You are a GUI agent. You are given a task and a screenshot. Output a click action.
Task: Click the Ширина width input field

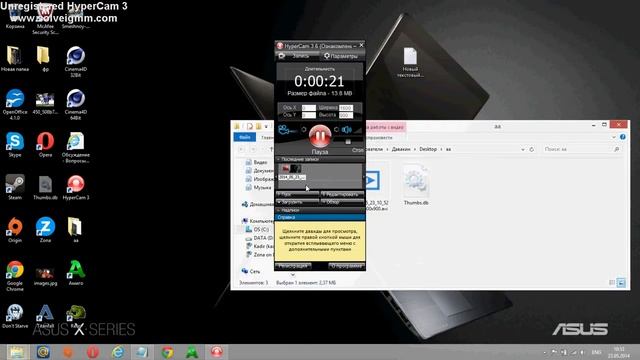346,108
